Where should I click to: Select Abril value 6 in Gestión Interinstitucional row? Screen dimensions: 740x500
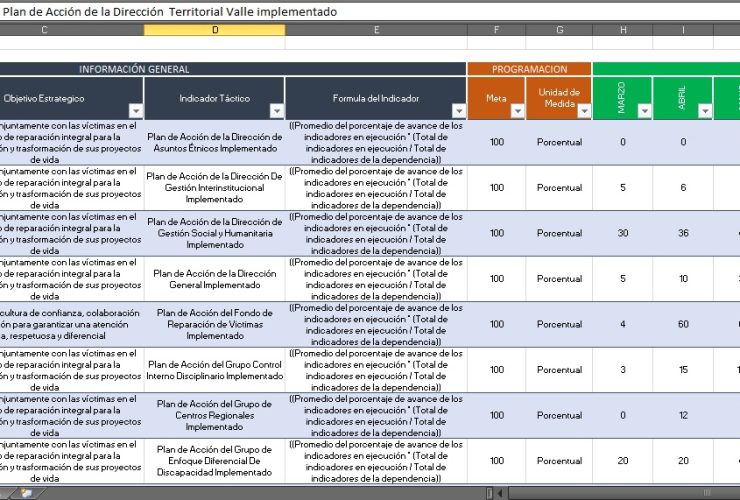[x=683, y=188]
